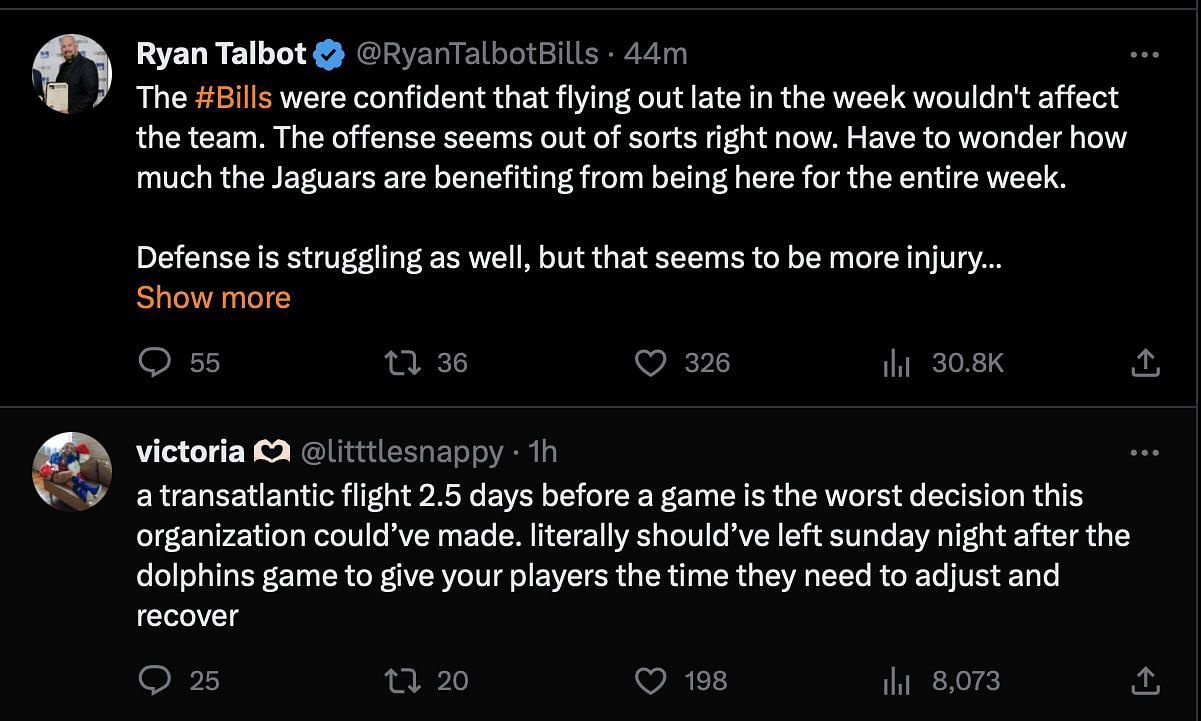Open more options on Ryan Talbot's tweet

[1144, 54]
